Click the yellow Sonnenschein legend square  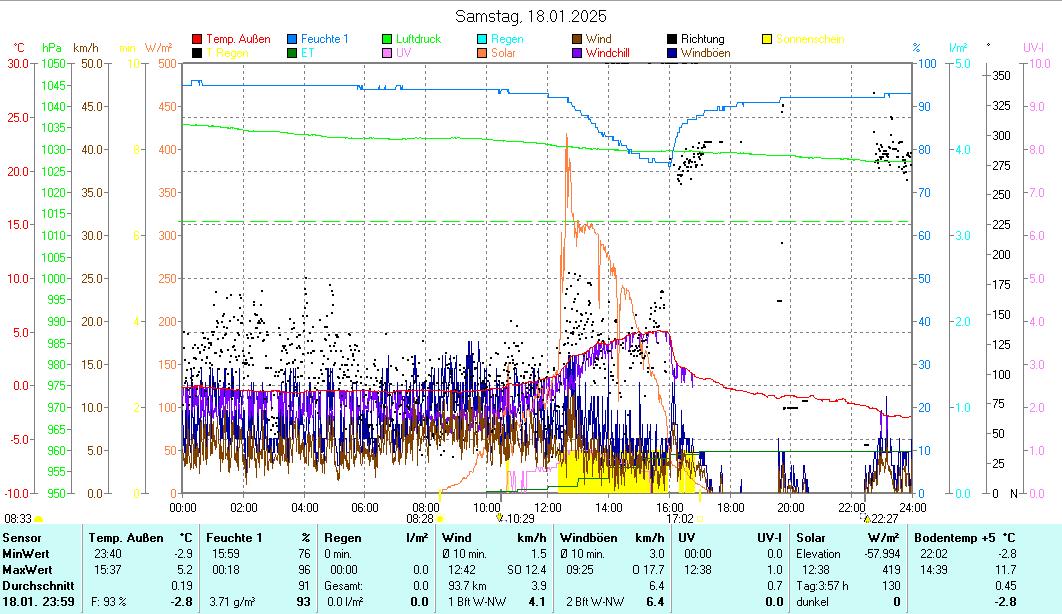click(767, 39)
